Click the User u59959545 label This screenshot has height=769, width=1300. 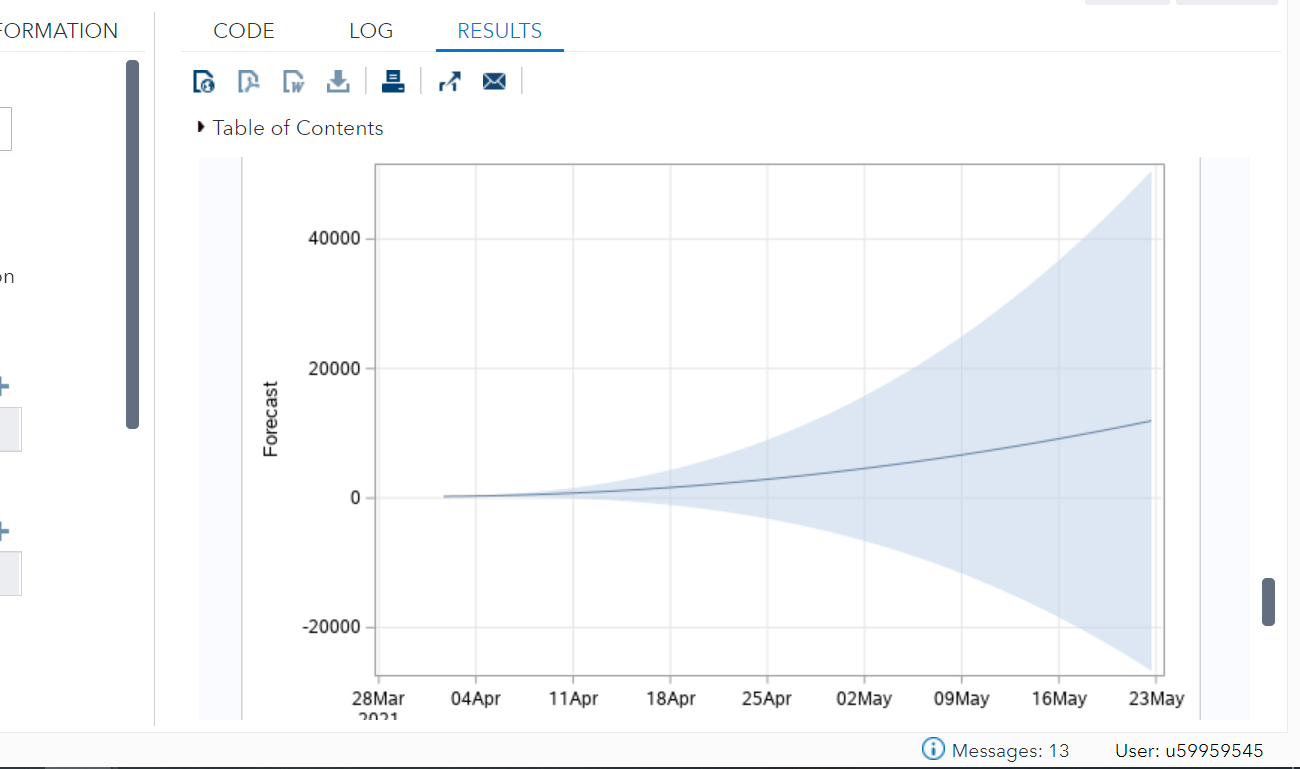[x=1190, y=750]
